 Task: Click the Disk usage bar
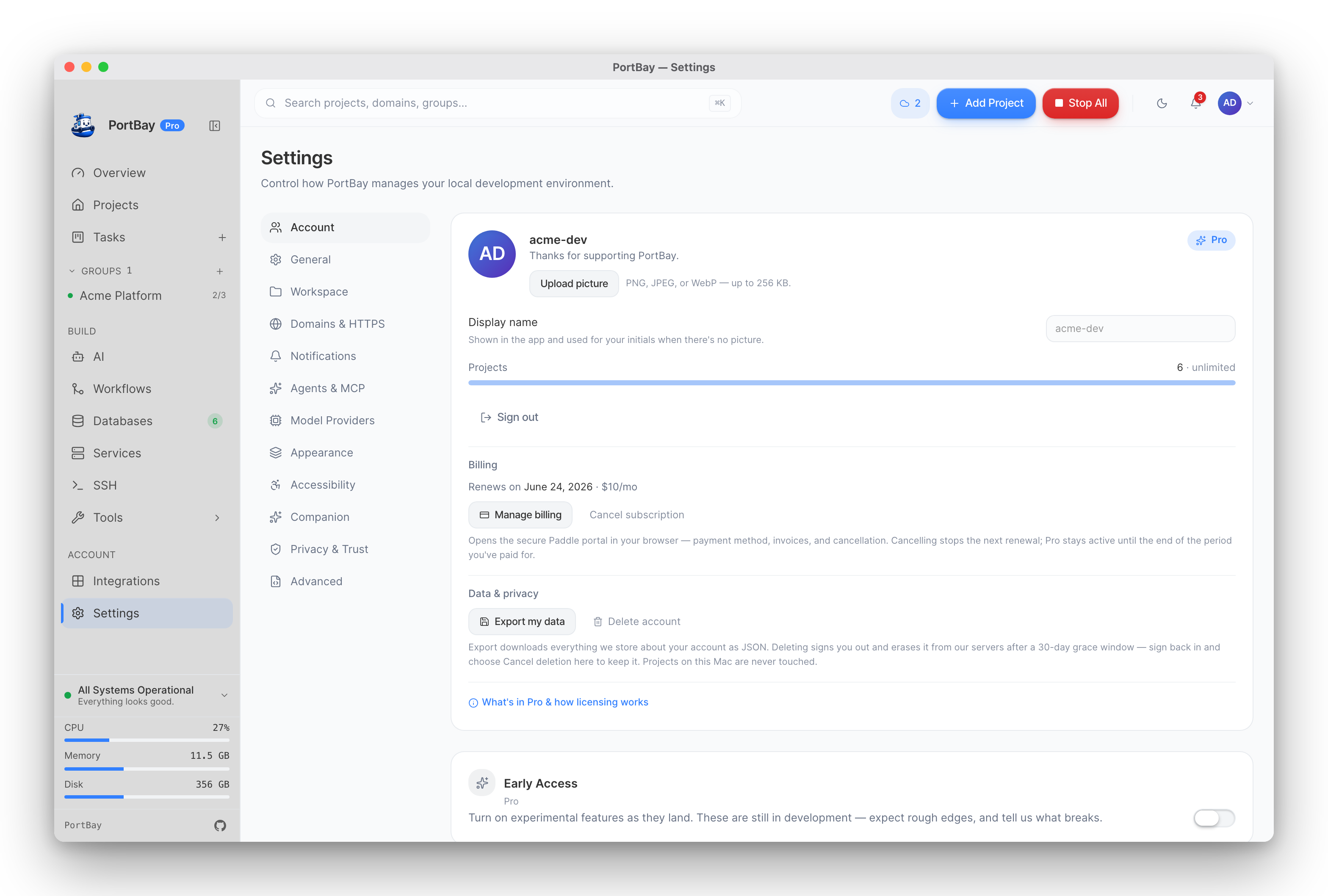[147, 797]
